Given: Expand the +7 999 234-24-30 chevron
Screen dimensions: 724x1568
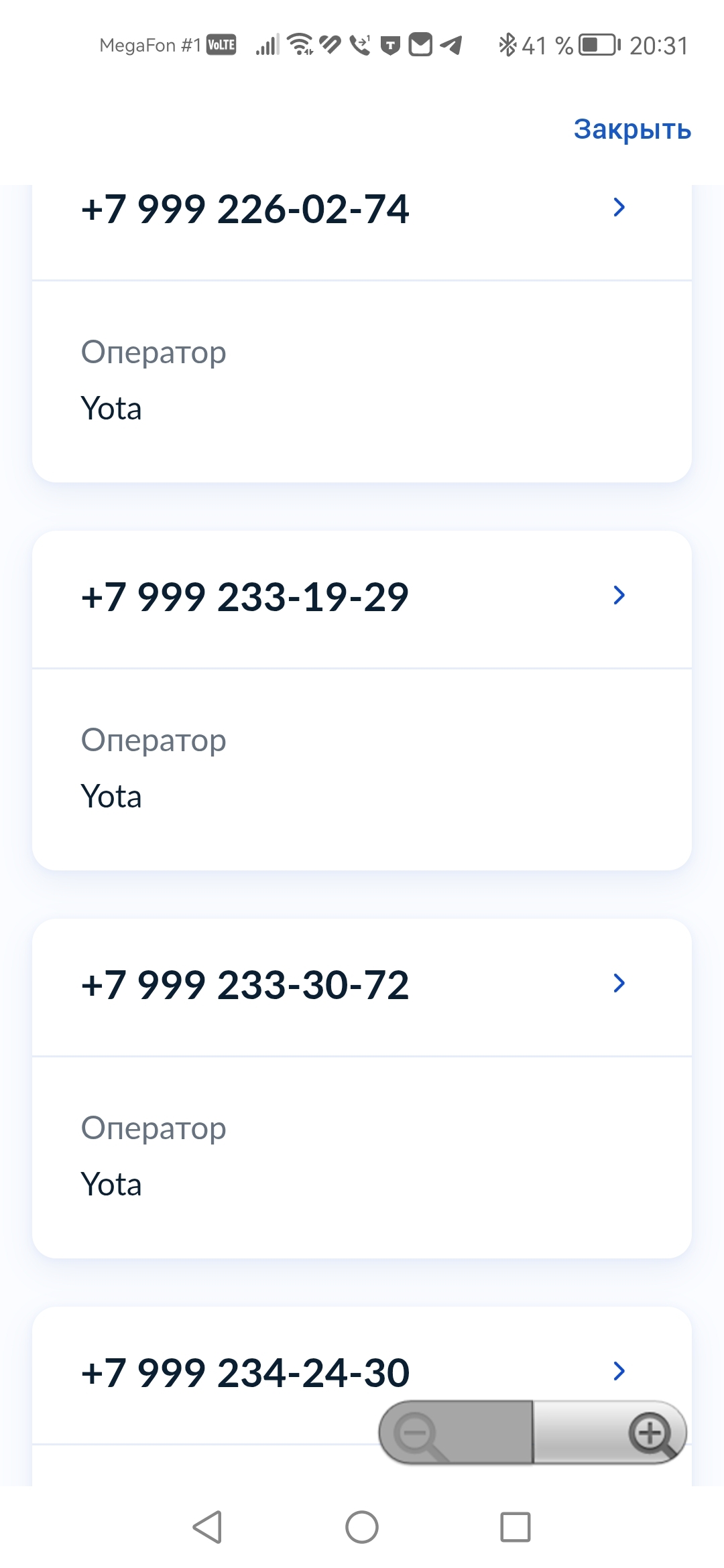Looking at the screenshot, I should coord(619,1370).
